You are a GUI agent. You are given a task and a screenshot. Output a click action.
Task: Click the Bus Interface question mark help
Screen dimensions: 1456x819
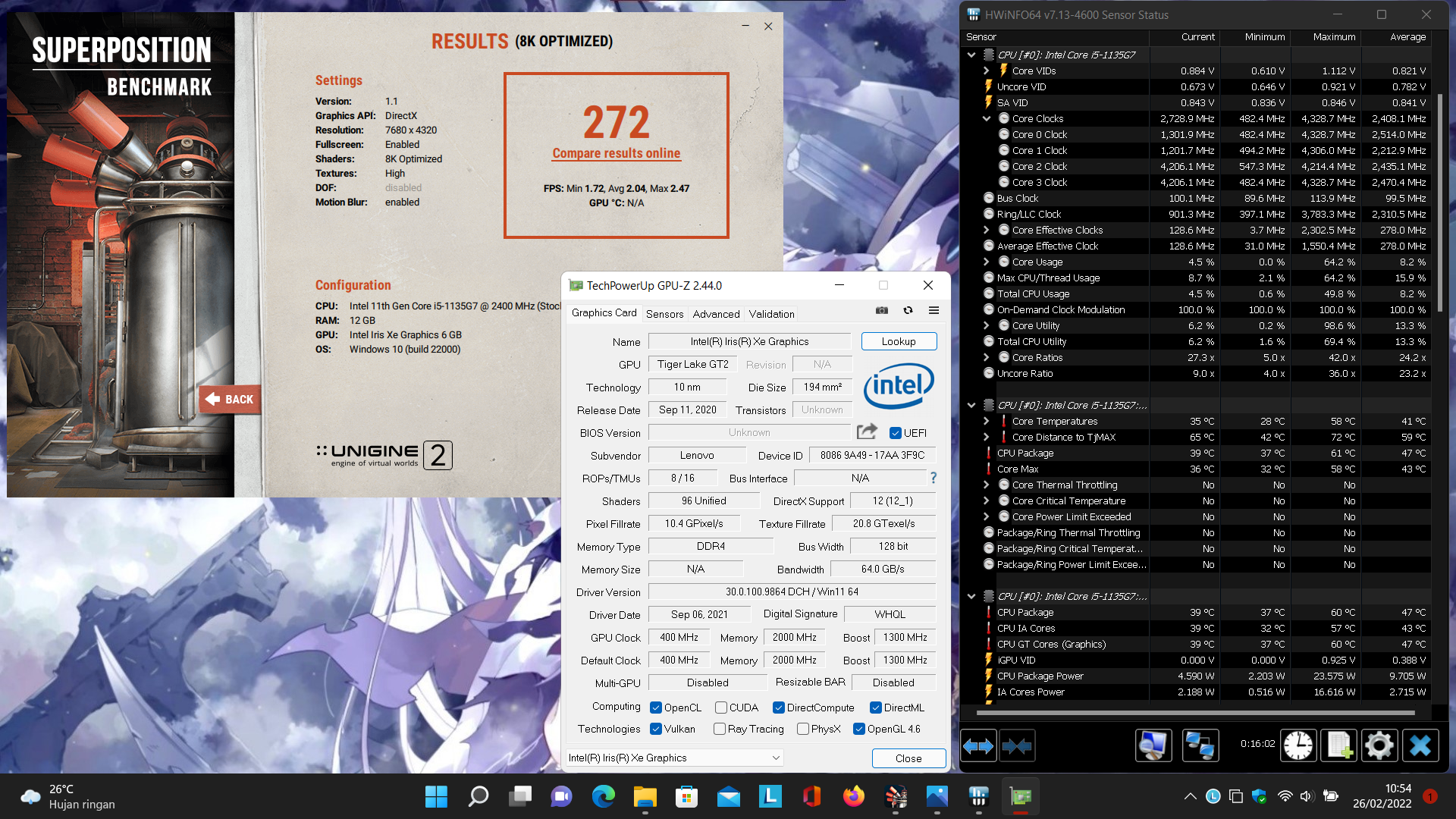934,478
